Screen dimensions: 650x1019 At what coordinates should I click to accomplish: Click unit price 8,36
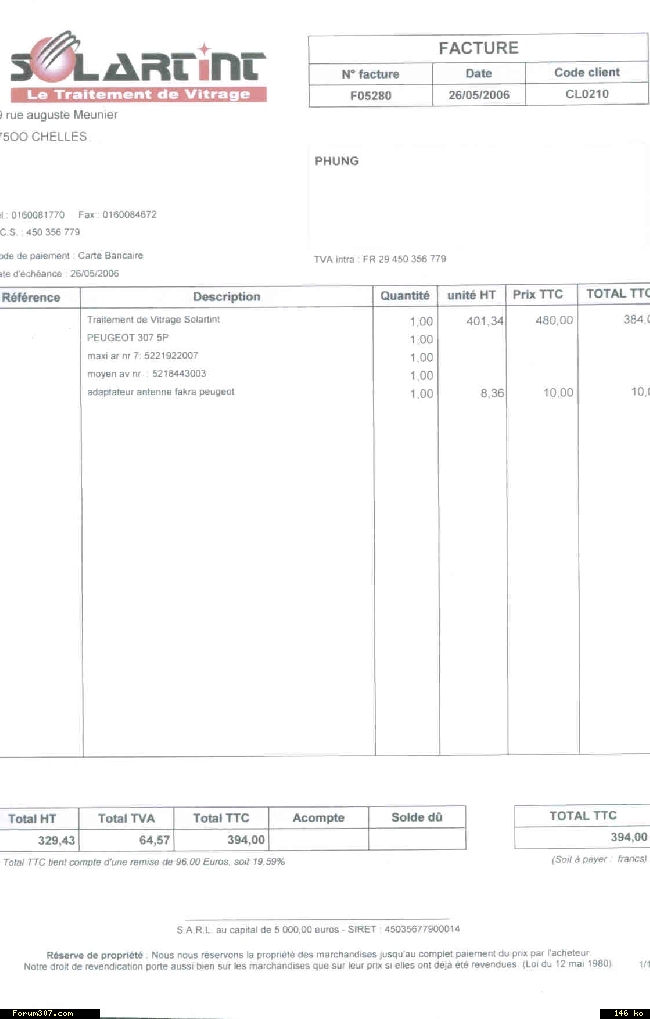[x=492, y=393]
